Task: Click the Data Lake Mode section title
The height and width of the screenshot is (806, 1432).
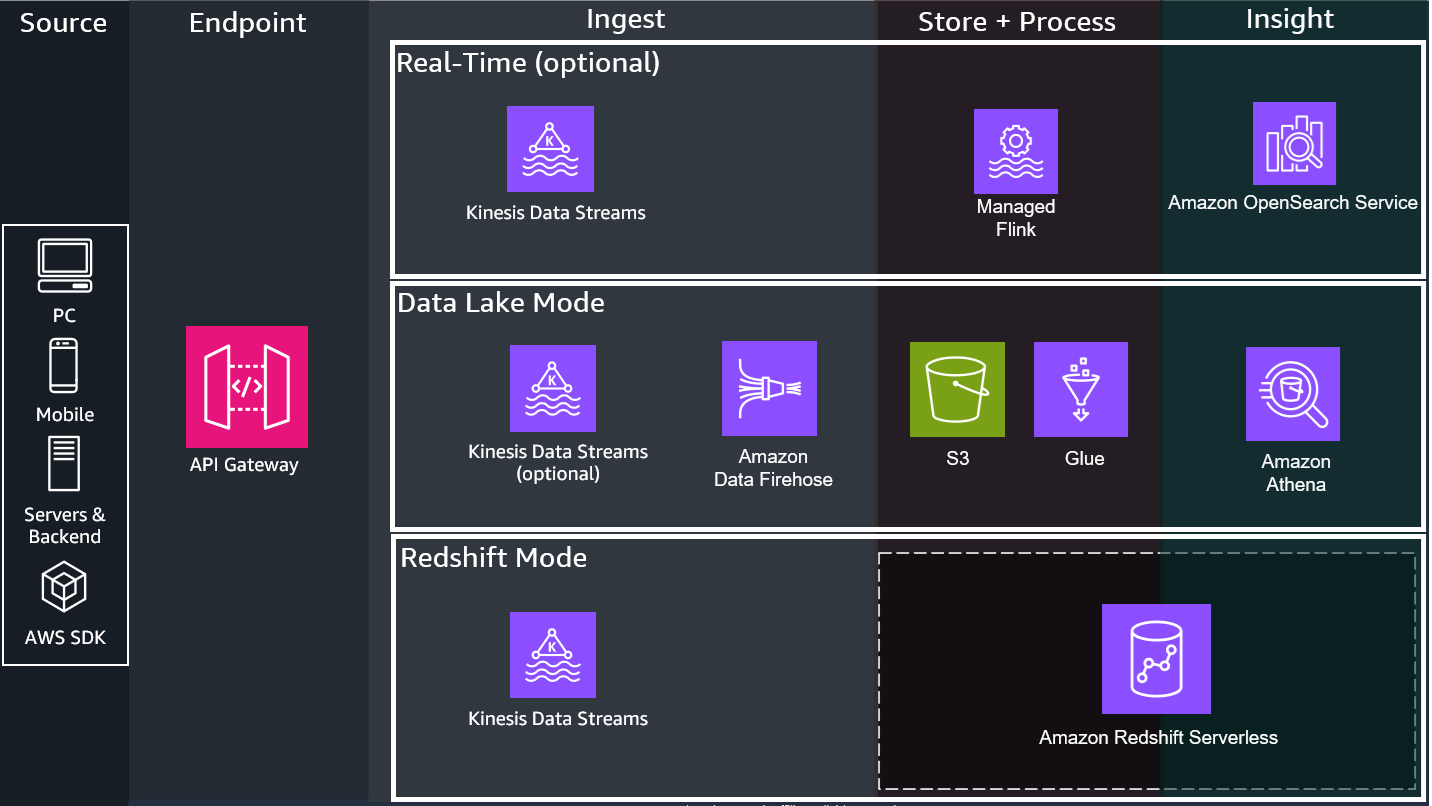Action: click(501, 302)
